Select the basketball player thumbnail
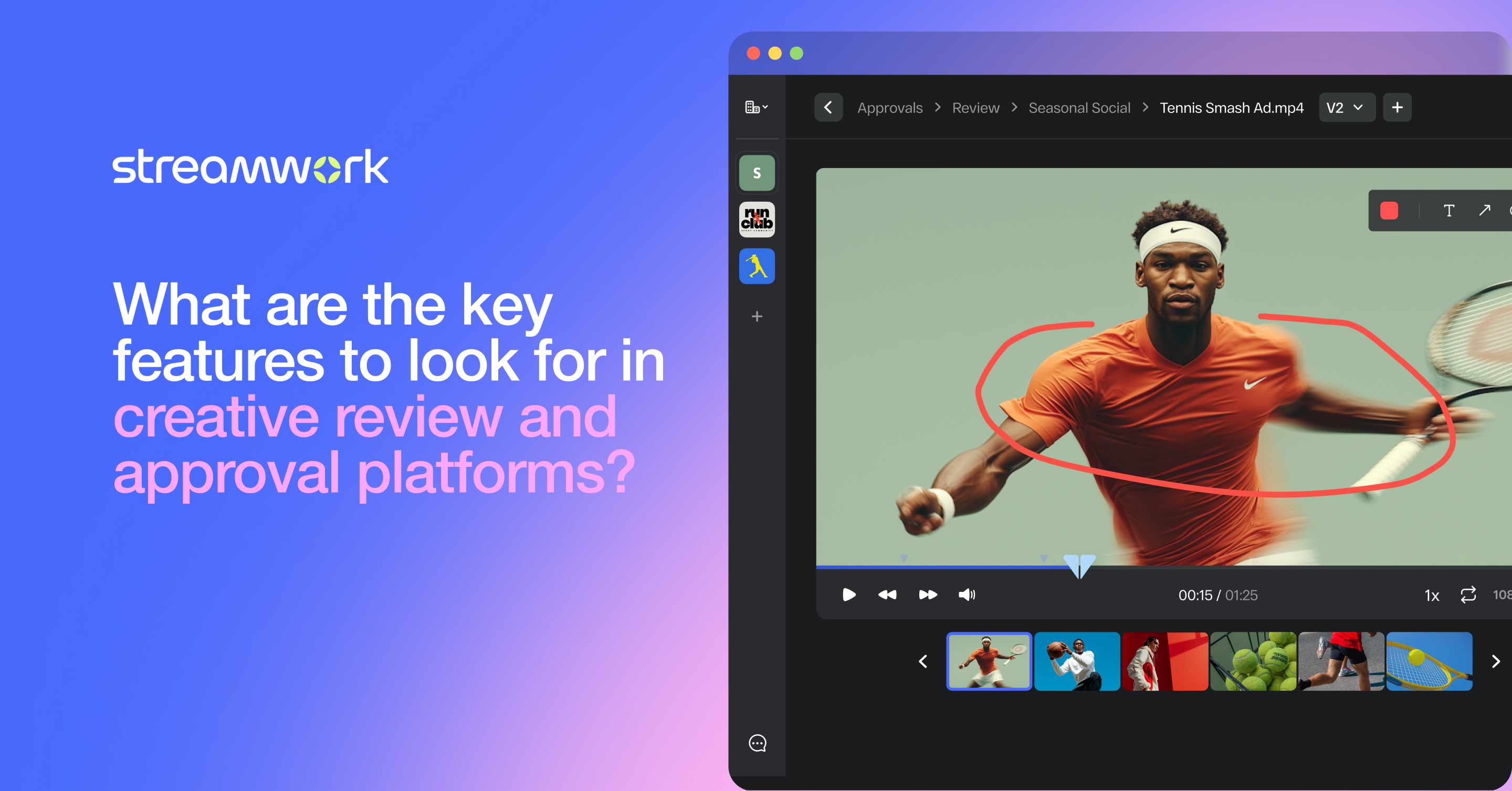This screenshot has width=1512, height=791. [x=1077, y=662]
